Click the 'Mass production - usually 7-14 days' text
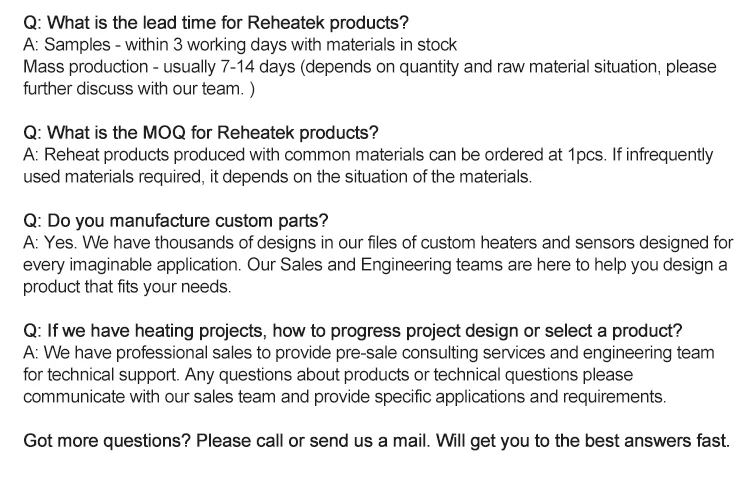 click(159, 66)
